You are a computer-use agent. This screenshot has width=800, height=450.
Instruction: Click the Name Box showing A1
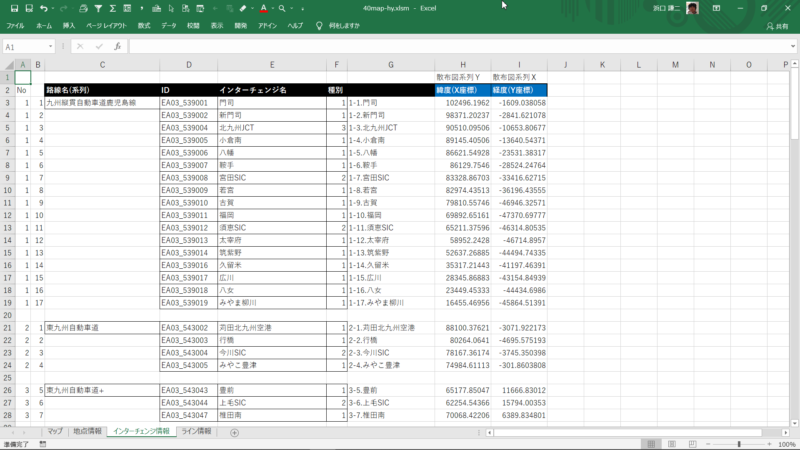pos(24,47)
